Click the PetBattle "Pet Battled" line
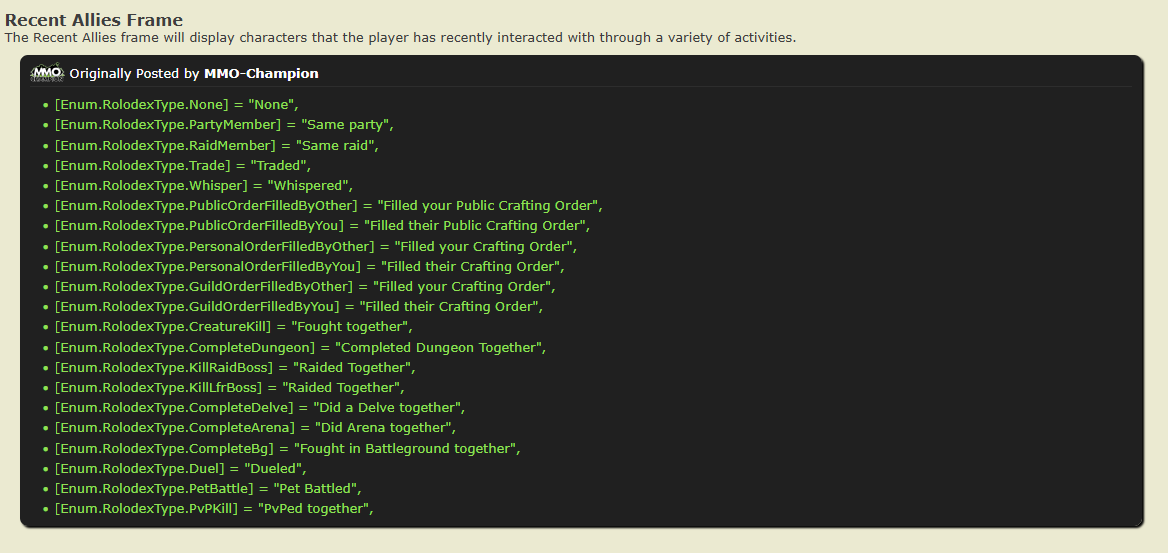The height and width of the screenshot is (553, 1168). click(x=208, y=488)
